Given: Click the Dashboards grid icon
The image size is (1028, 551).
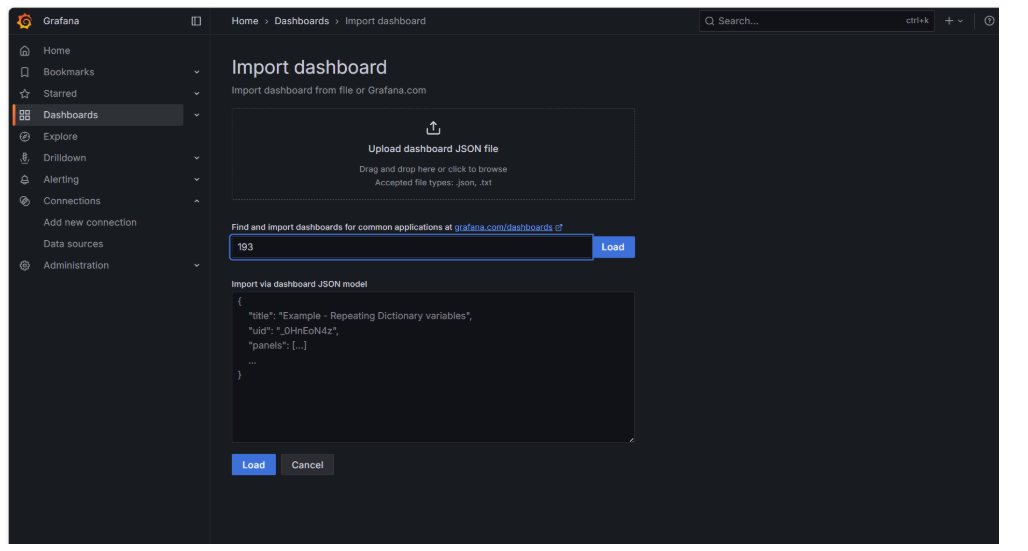Looking at the screenshot, I should (25, 115).
